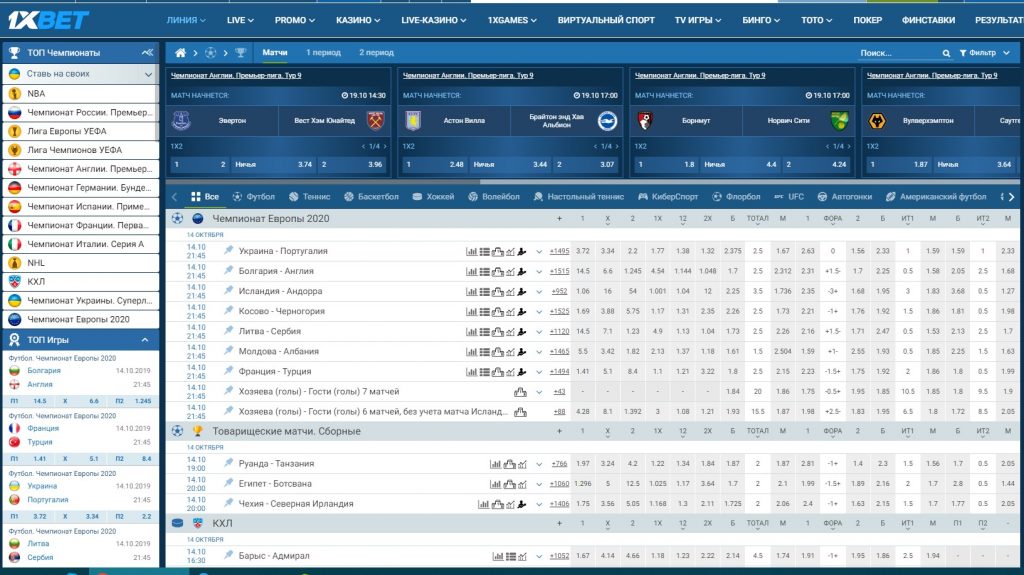Open the graph icon for Египет - Ботсвана
This screenshot has height=575, width=1024.
(522, 484)
